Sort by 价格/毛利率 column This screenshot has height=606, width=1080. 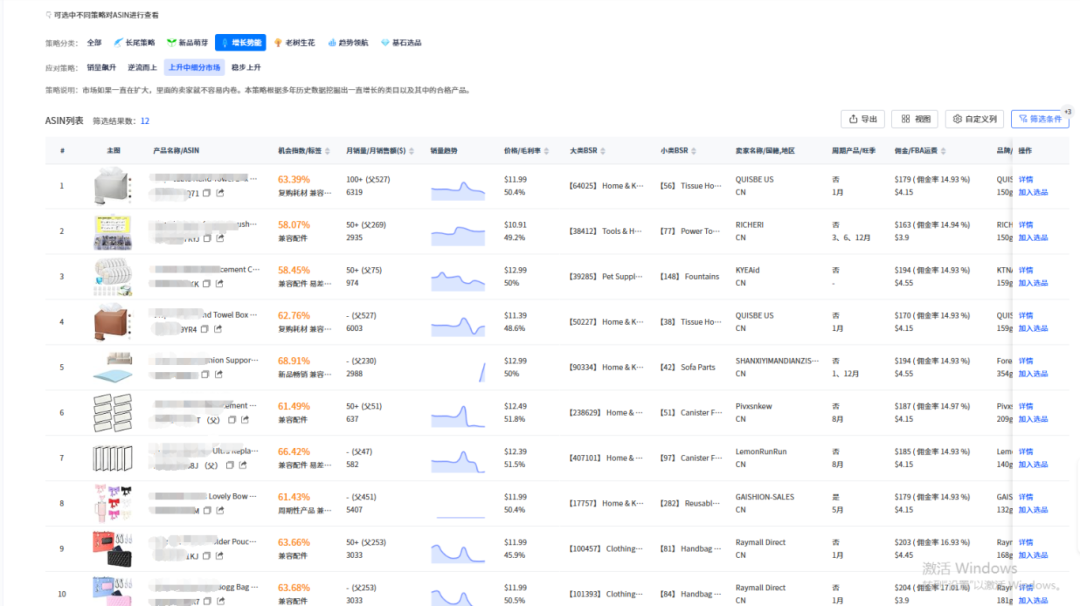click(546, 151)
